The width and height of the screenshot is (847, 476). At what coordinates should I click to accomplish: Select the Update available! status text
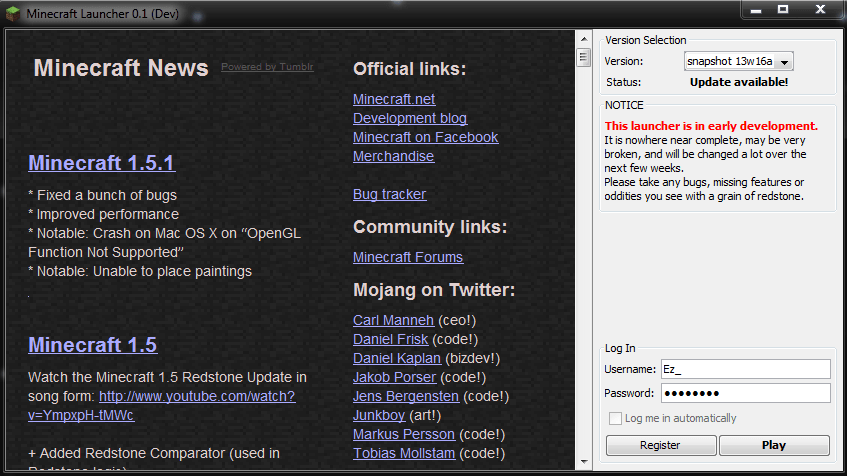click(x=739, y=82)
